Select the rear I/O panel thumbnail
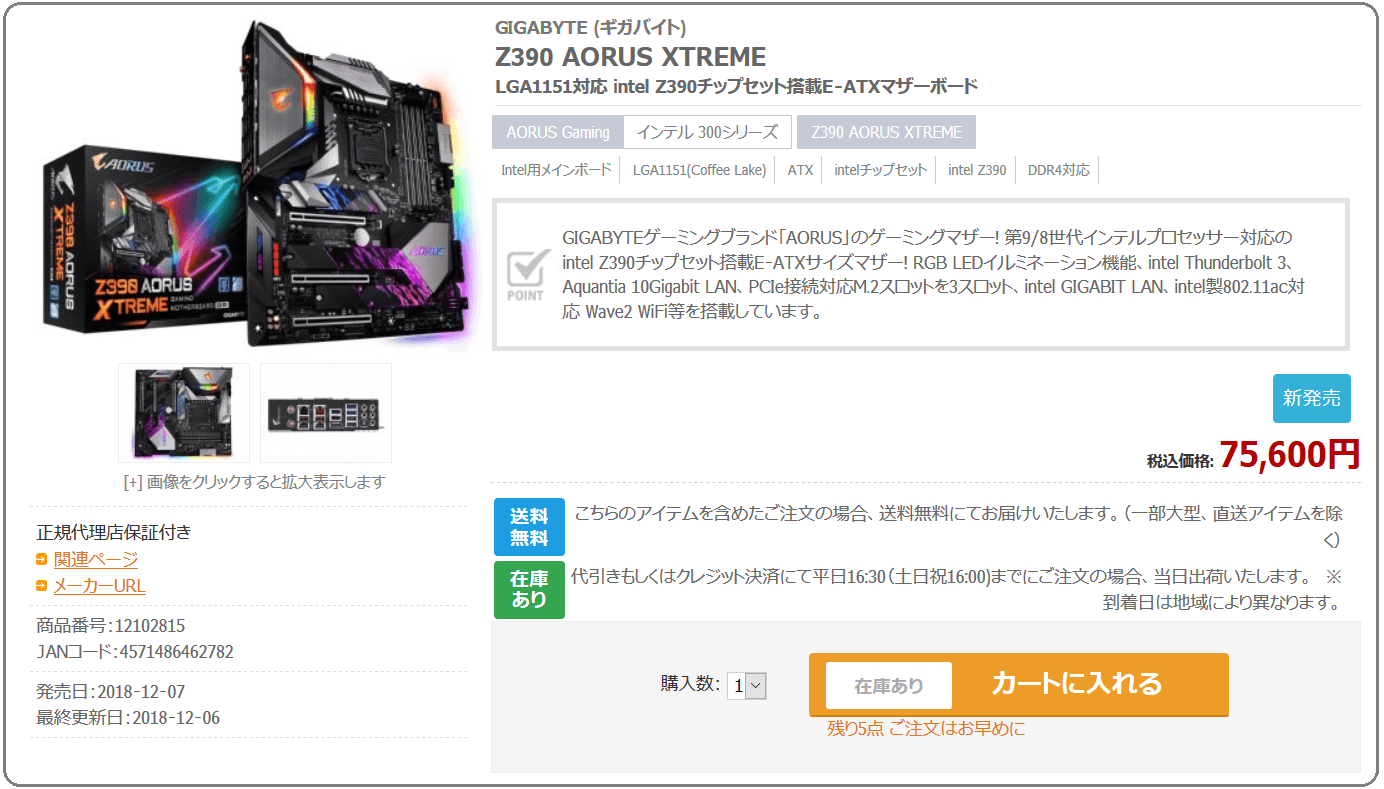The image size is (1384, 789). (326, 412)
